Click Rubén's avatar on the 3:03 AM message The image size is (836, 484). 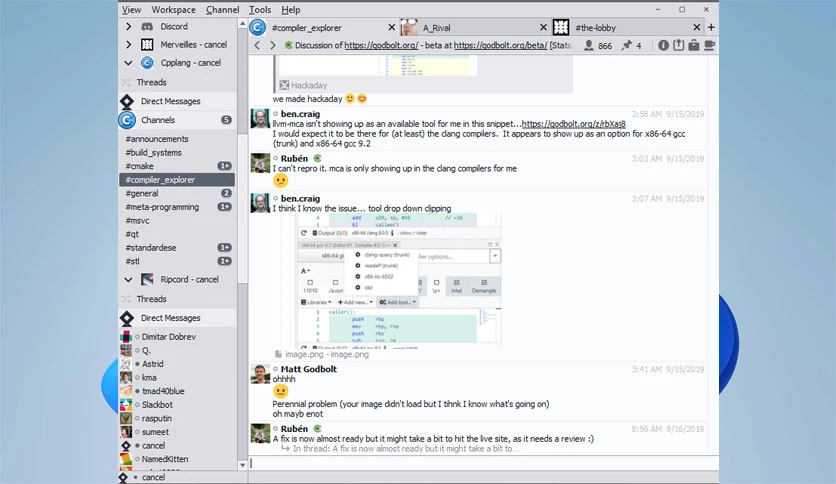pyautogui.click(x=260, y=163)
